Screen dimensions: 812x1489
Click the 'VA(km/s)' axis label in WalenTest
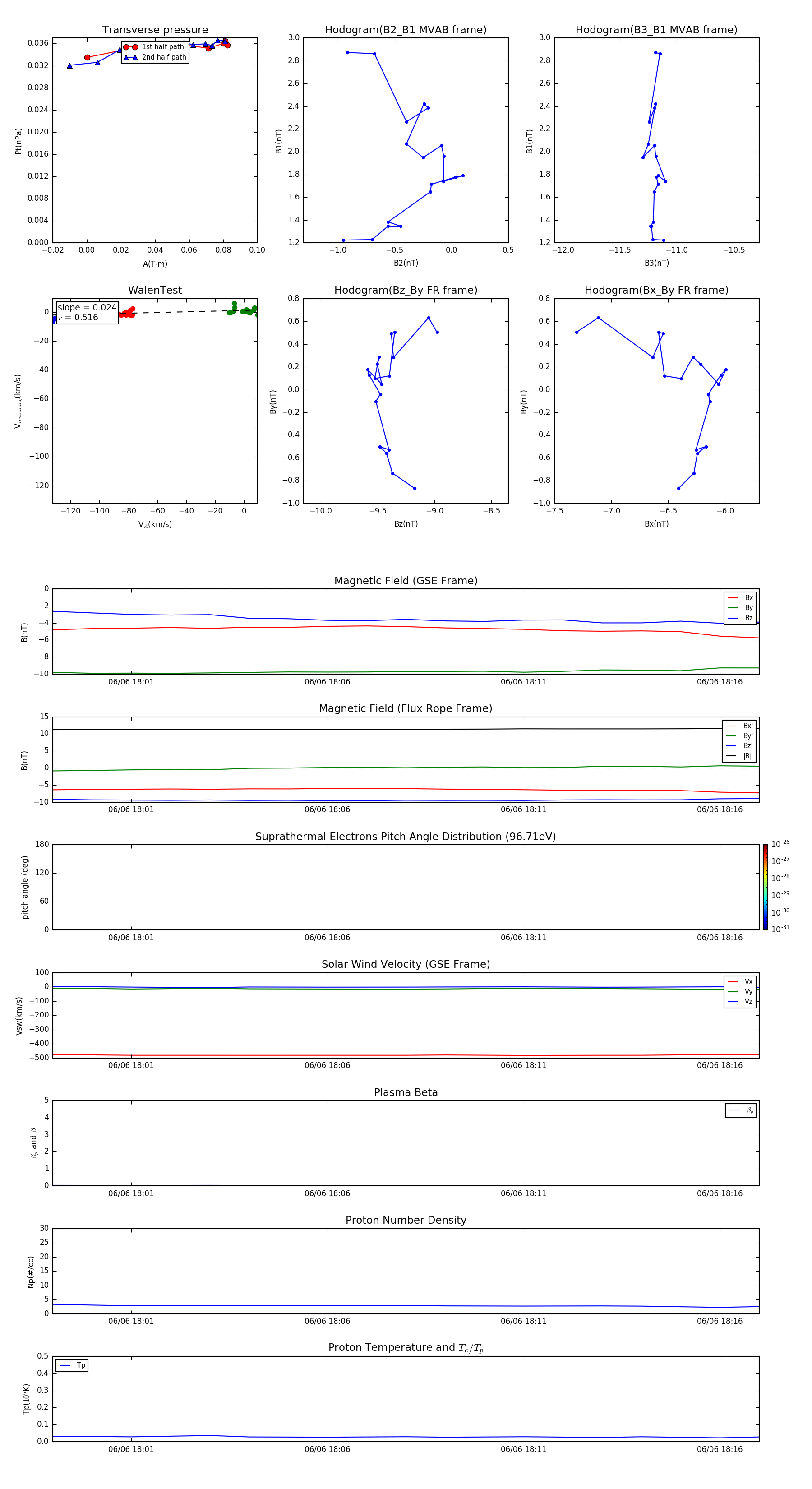pos(155,524)
